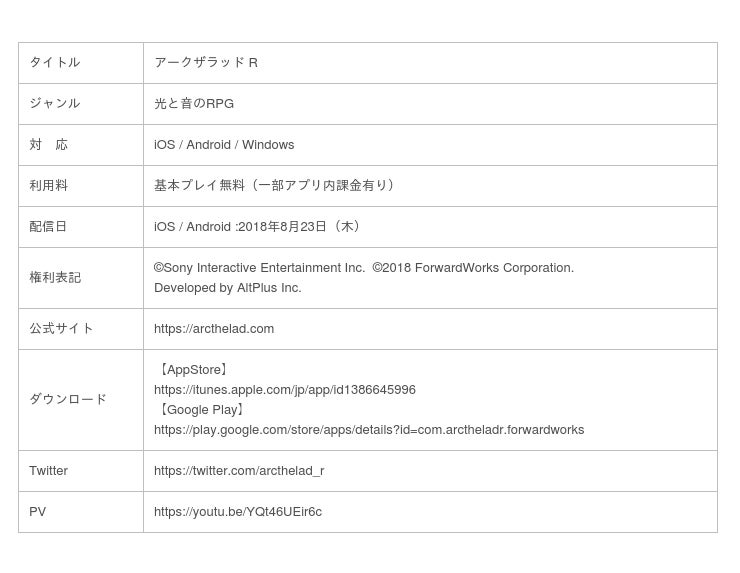The height and width of the screenshot is (573, 740).
Task: Select the 光と音のRPG genre text
Action: point(194,104)
